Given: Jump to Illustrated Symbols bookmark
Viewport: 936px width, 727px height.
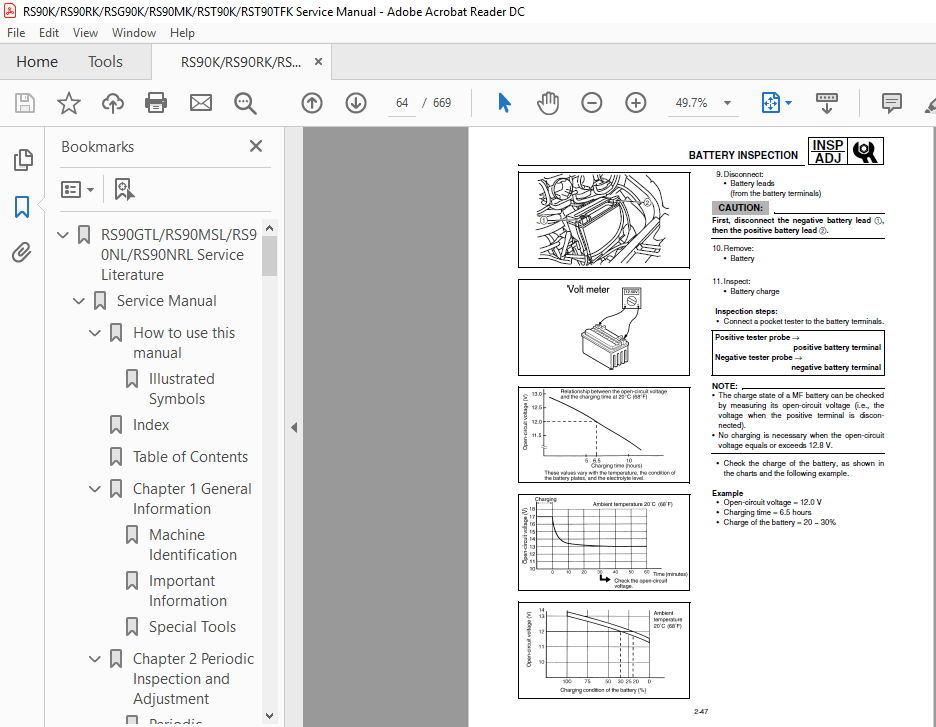Looking at the screenshot, I should 181,389.
